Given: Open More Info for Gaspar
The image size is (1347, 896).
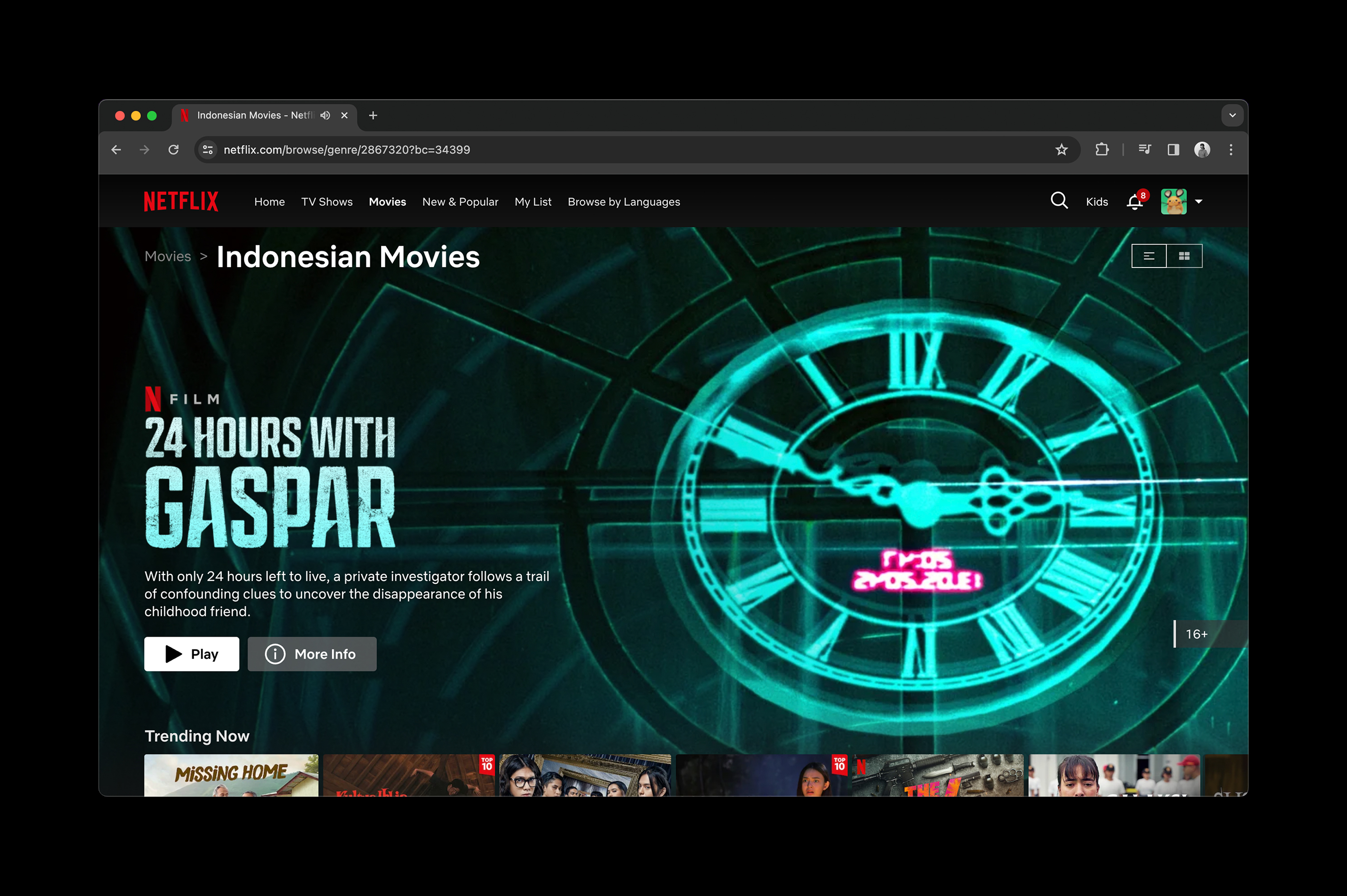Looking at the screenshot, I should click(312, 654).
